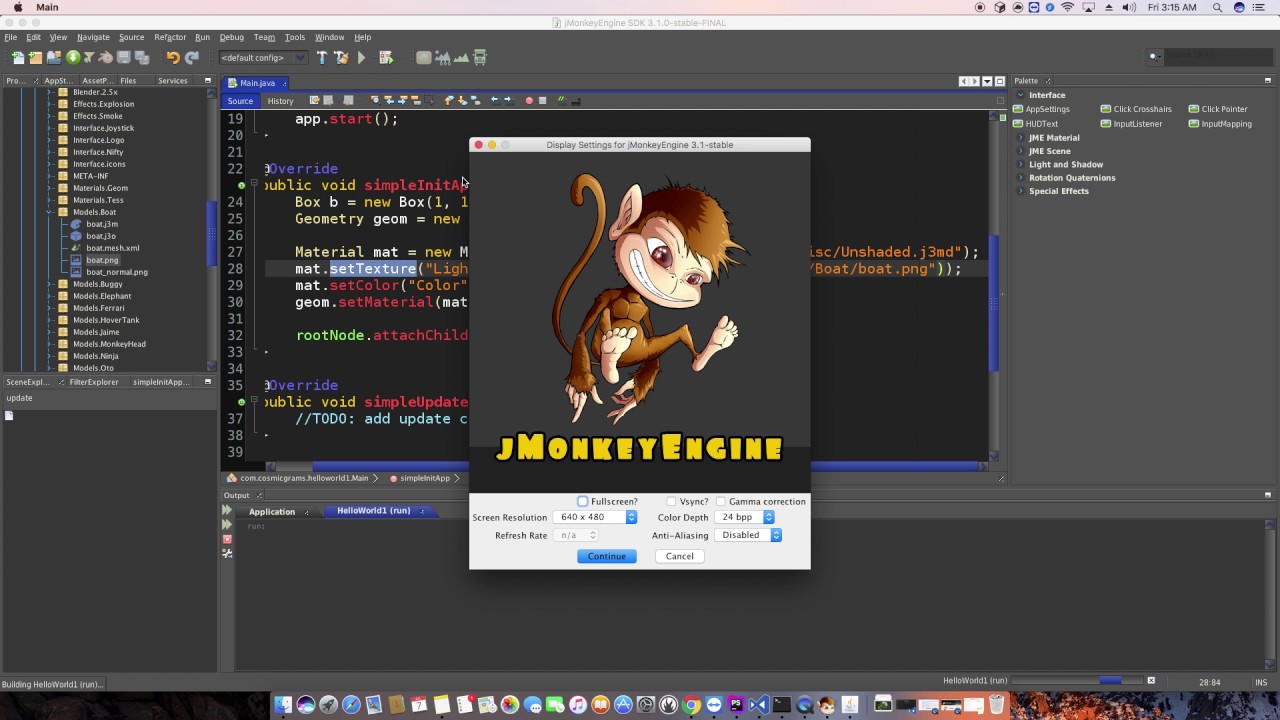Click the Cancel button in the dialog
The height and width of the screenshot is (720, 1280).
coord(680,556)
